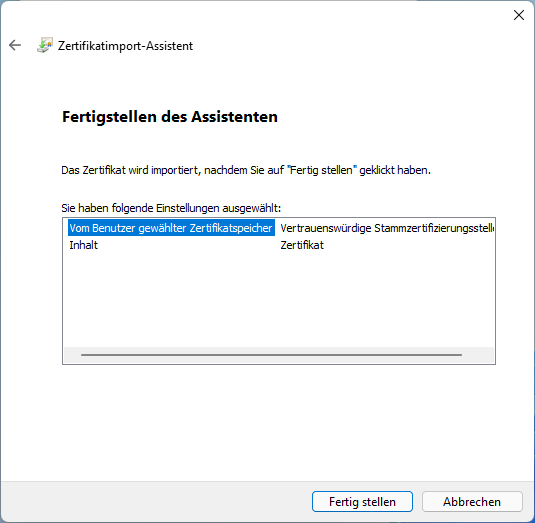Screen dimensions: 535x523
Task: Click Fertig stellen to import the certificate
Action: click(362, 502)
